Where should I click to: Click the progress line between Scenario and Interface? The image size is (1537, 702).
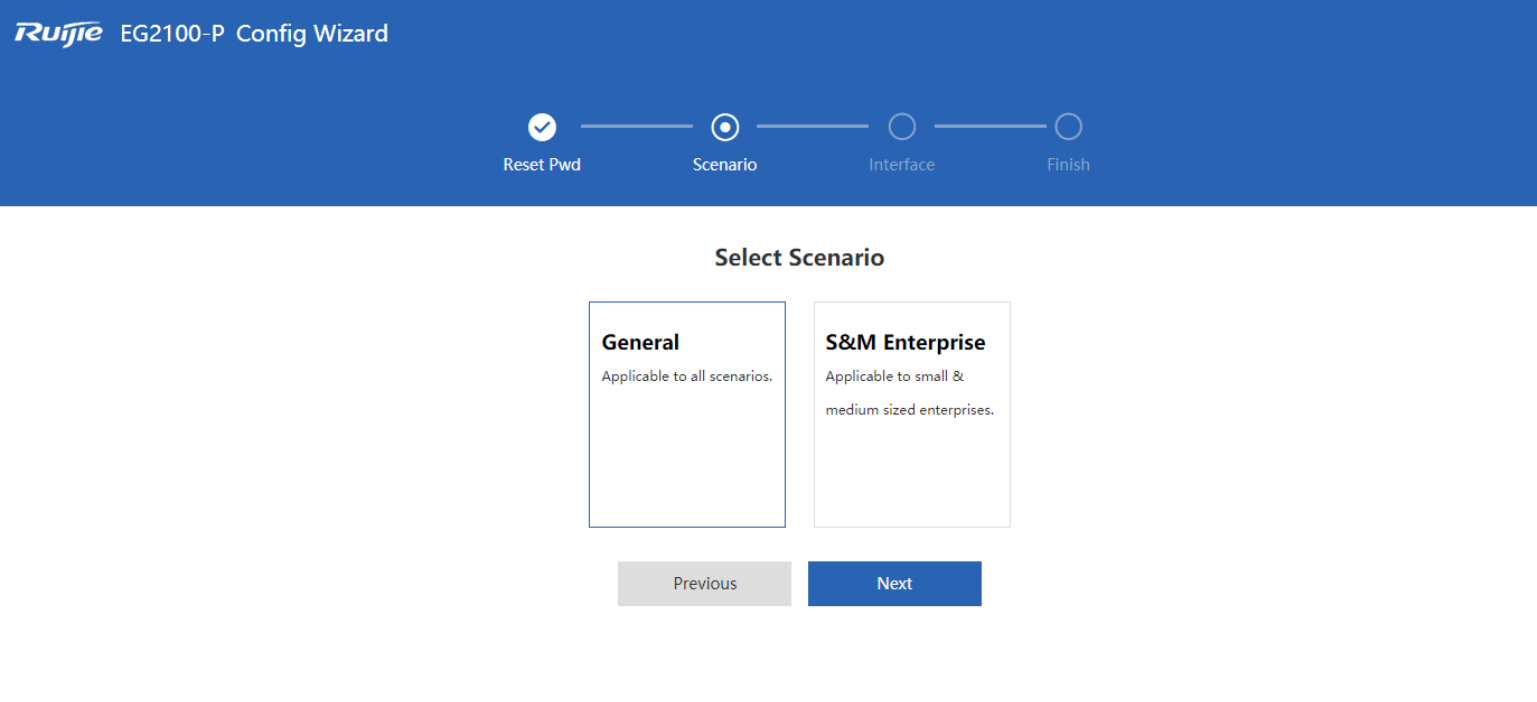(812, 127)
